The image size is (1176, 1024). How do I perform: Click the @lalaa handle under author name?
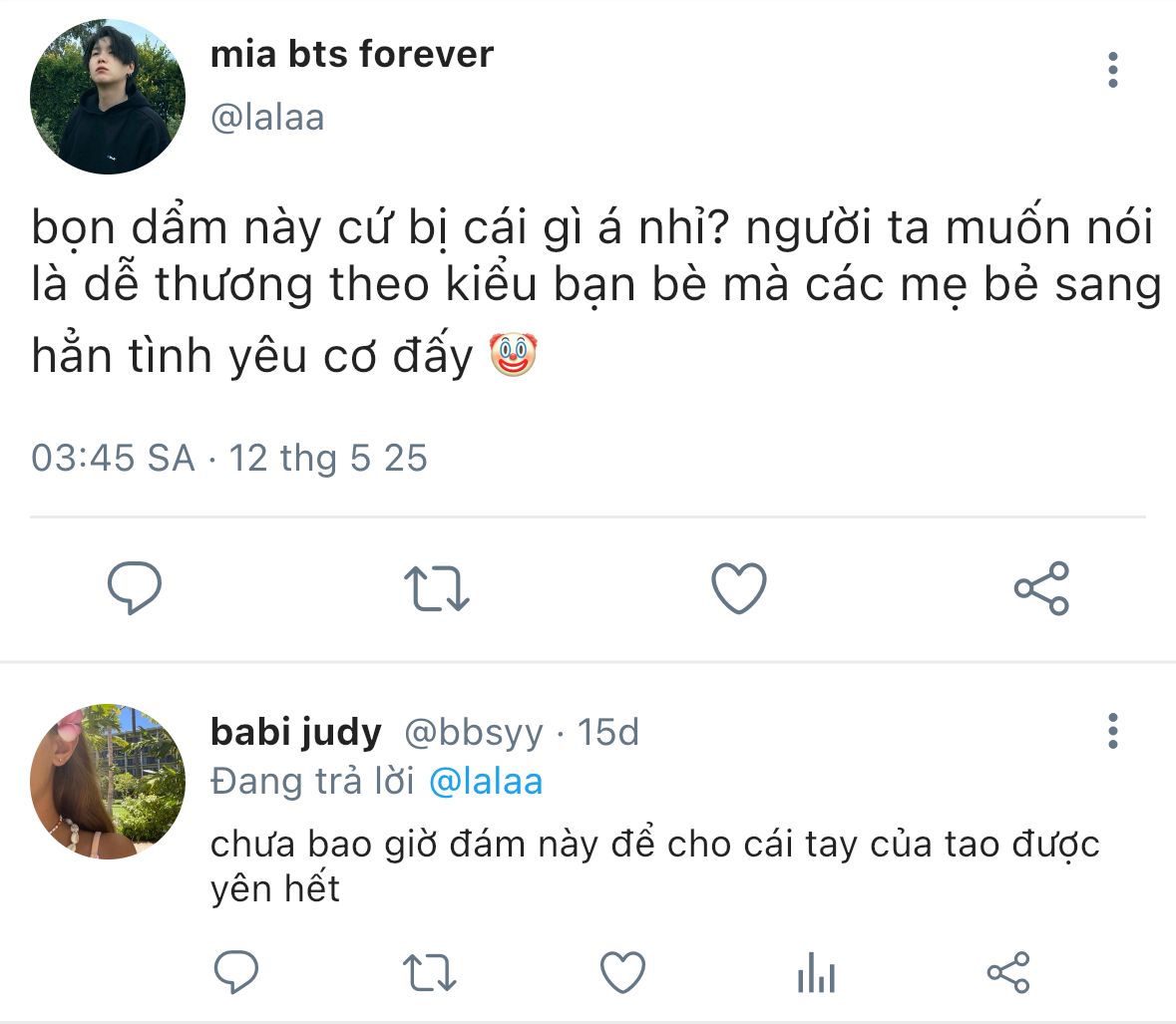pyautogui.click(x=267, y=118)
